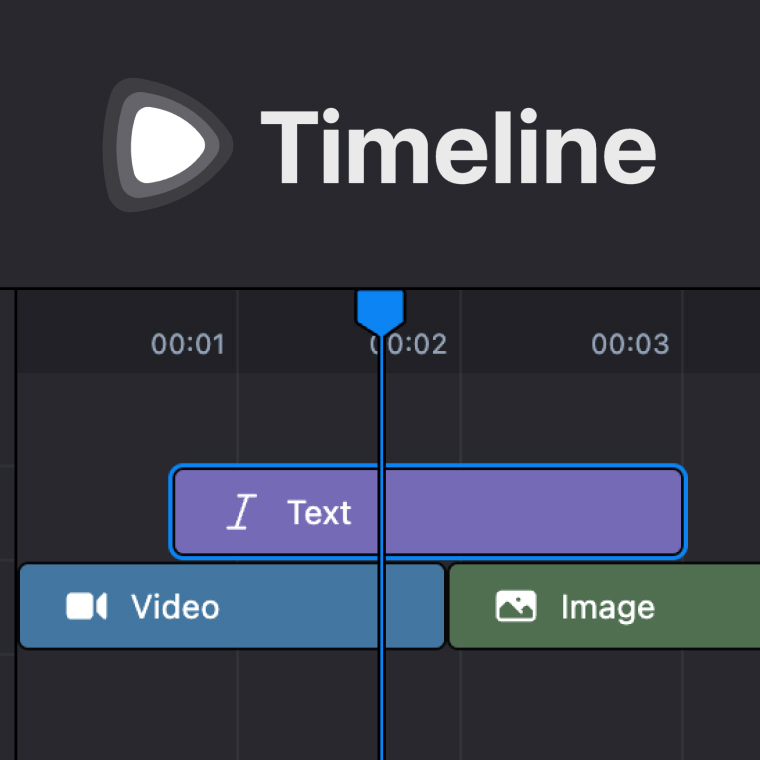This screenshot has width=760, height=760.
Task: Jump to the 00:02 ruler mark
Action: pos(410,345)
